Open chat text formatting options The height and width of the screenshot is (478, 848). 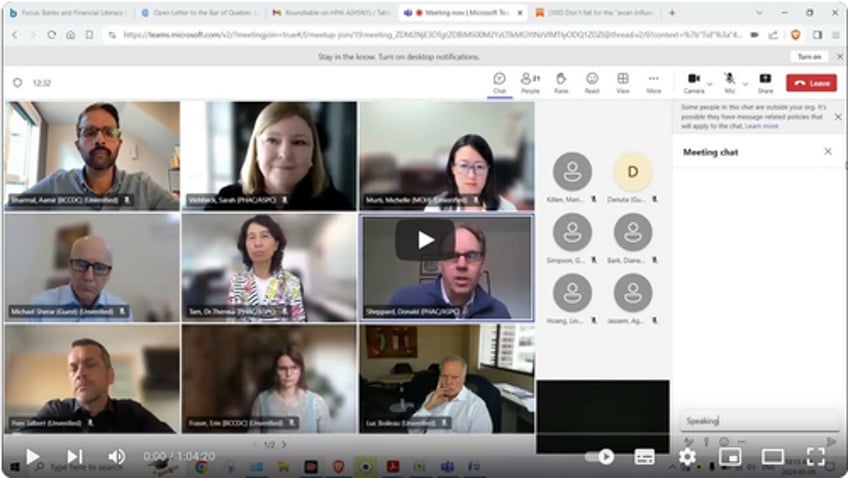click(688, 441)
